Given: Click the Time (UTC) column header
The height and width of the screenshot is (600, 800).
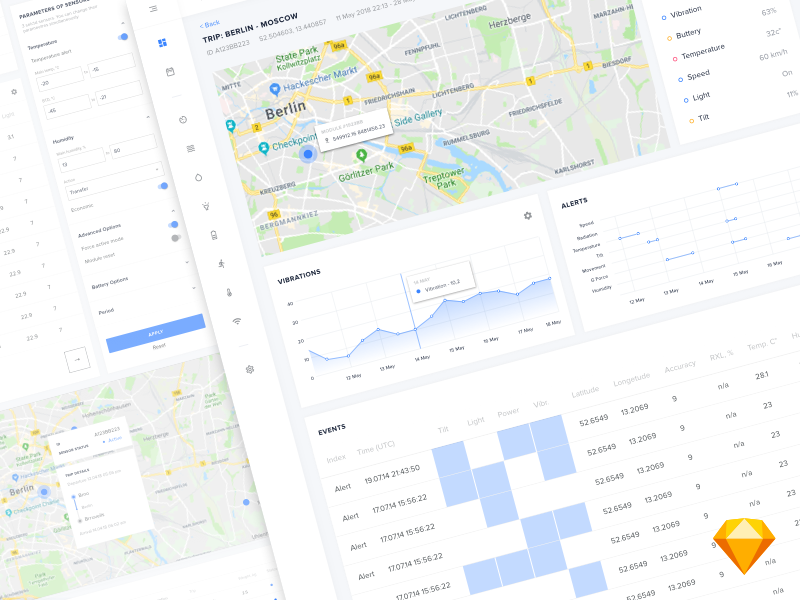Looking at the screenshot, I should pos(376,447).
